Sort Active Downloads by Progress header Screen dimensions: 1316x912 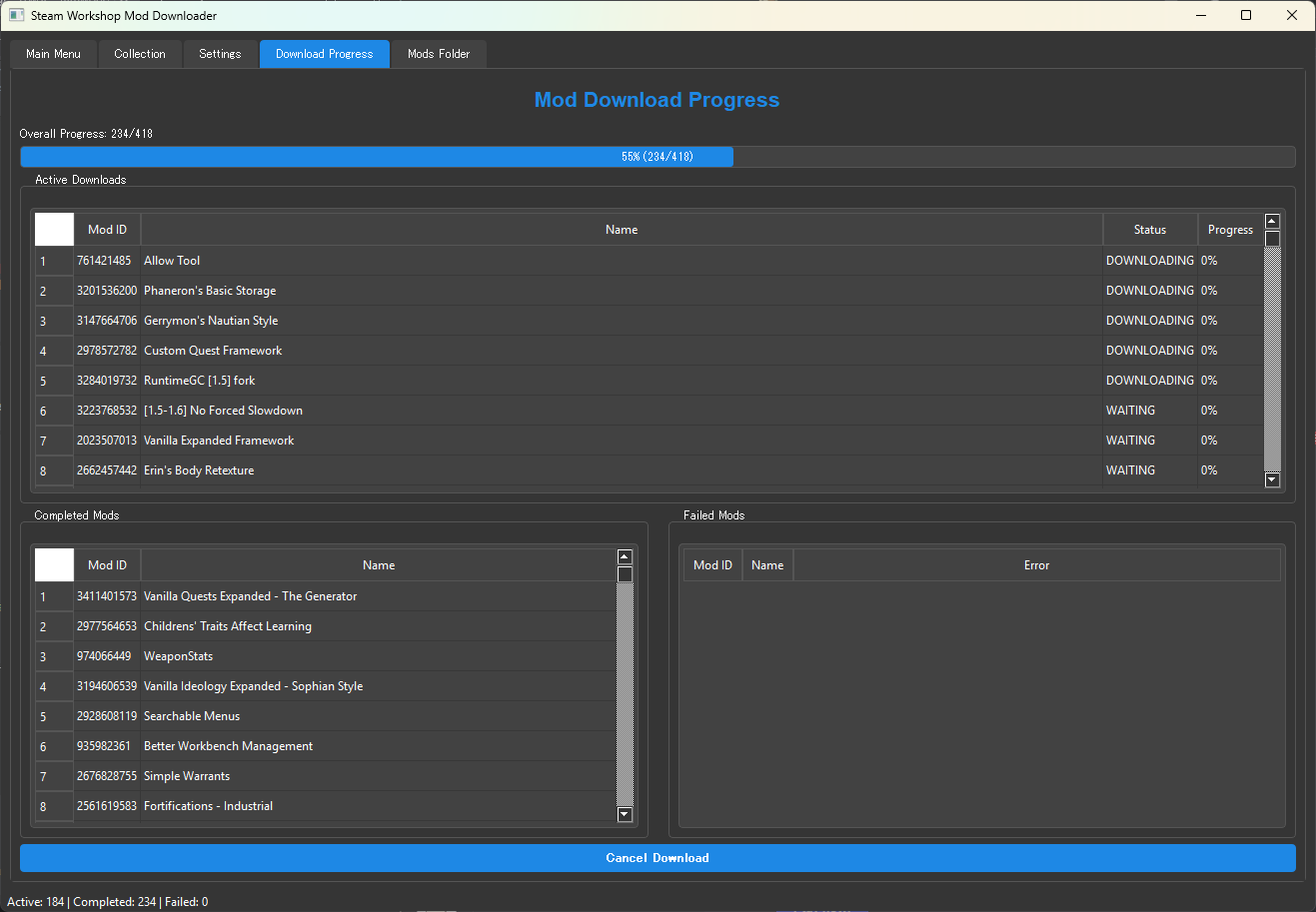tap(1230, 230)
